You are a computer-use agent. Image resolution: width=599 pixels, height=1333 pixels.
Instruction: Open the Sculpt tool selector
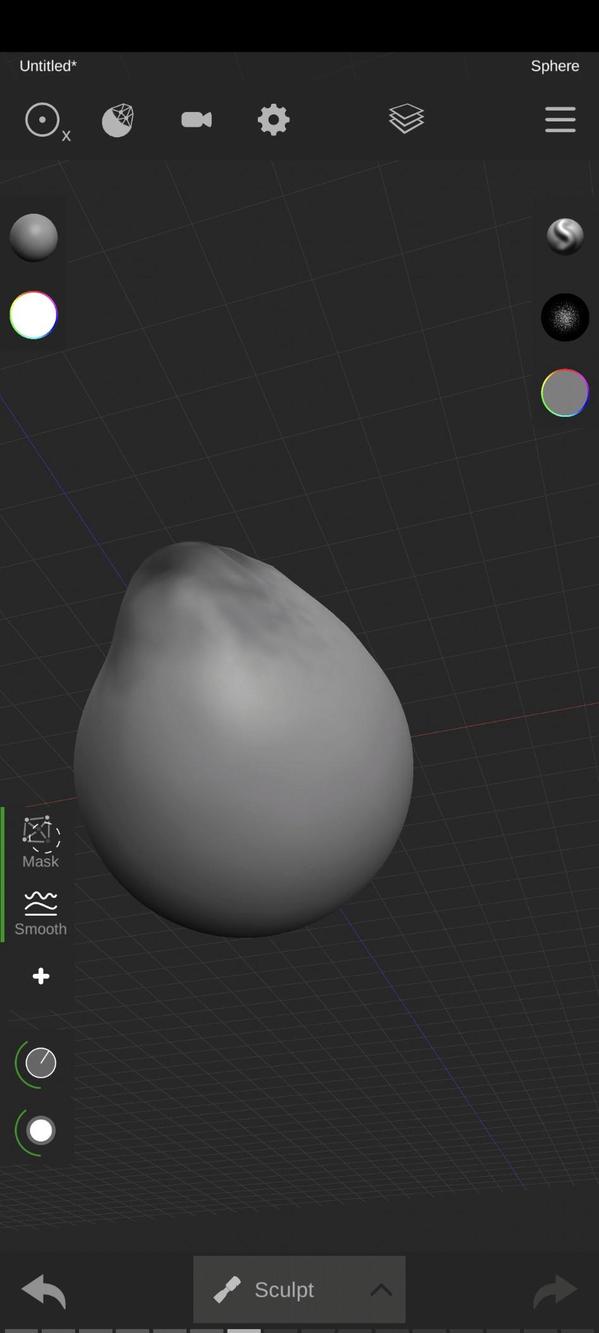tap(299, 1289)
